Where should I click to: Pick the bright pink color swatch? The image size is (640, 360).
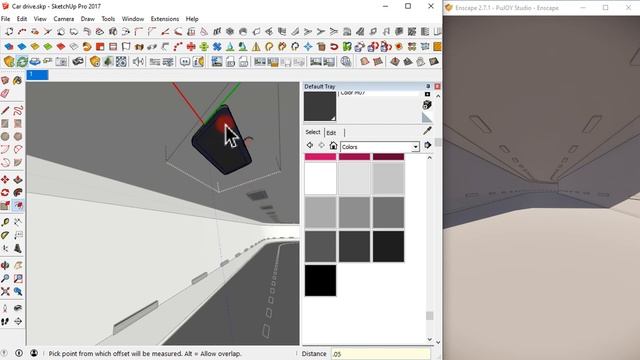coord(320,157)
